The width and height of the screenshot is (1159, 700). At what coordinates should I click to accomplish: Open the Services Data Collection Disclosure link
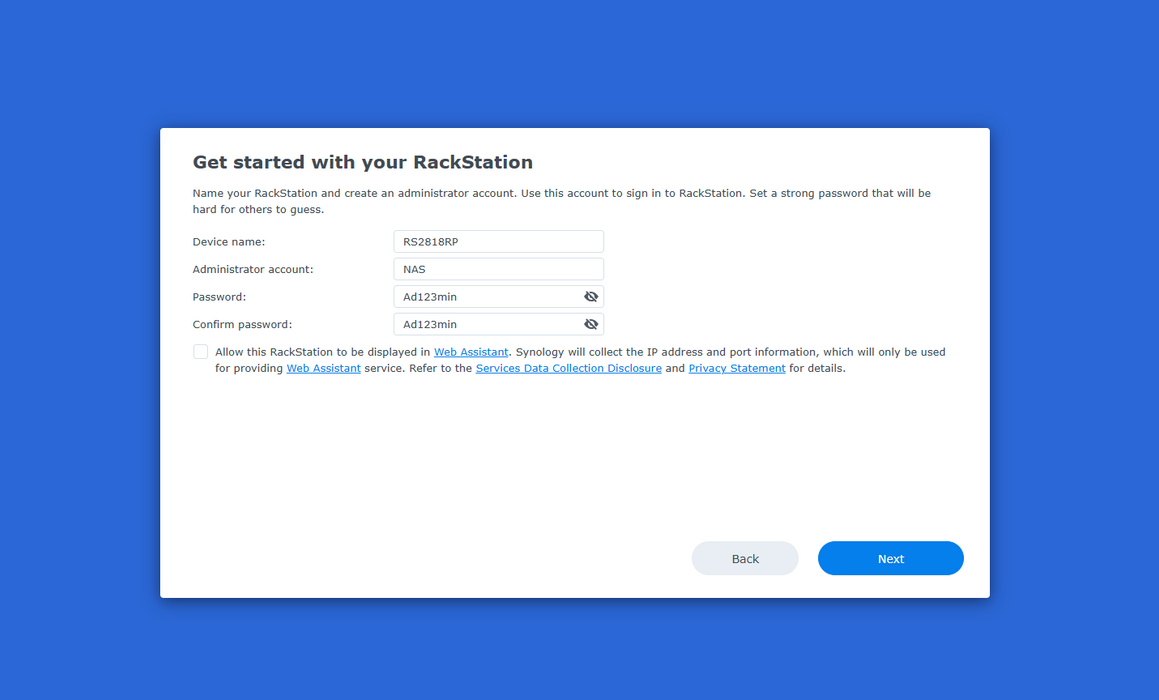pyautogui.click(x=568, y=368)
